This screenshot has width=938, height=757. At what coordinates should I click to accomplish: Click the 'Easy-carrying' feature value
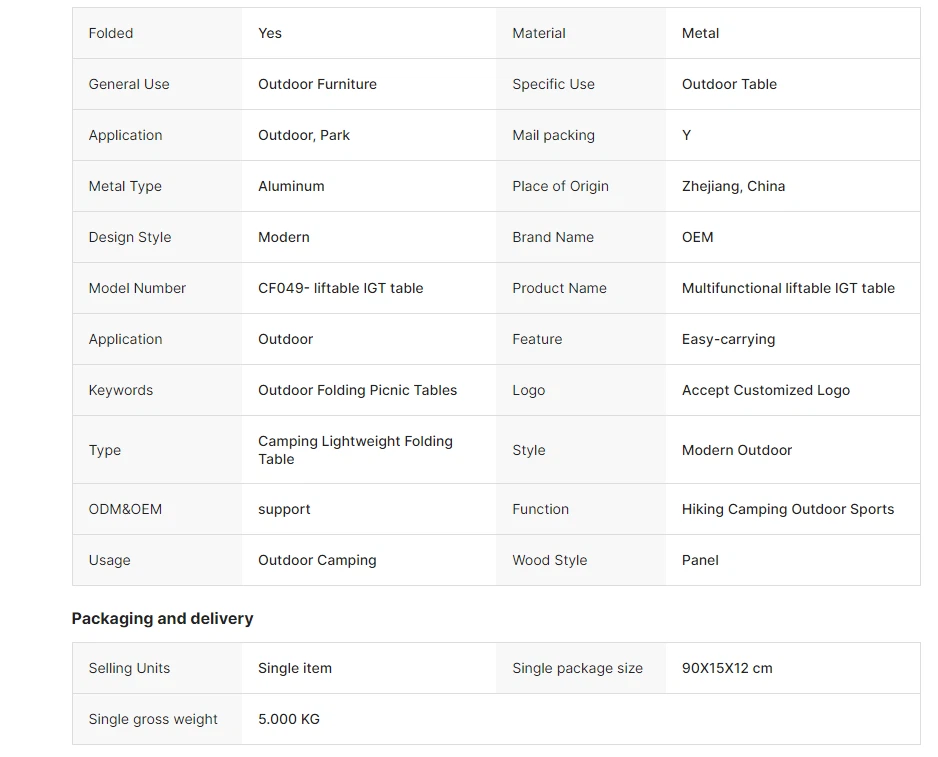pos(728,339)
